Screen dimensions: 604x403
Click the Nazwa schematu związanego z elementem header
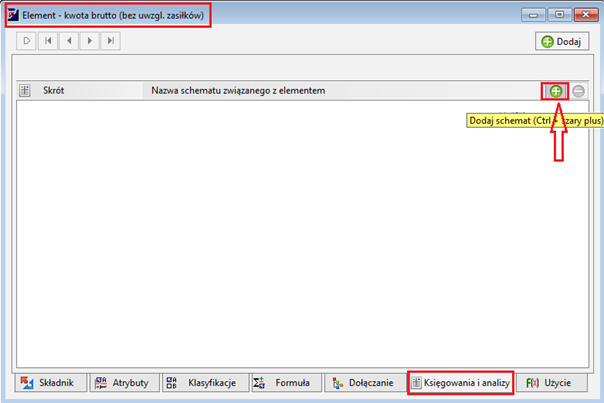pyautogui.click(x=343, y=91)
